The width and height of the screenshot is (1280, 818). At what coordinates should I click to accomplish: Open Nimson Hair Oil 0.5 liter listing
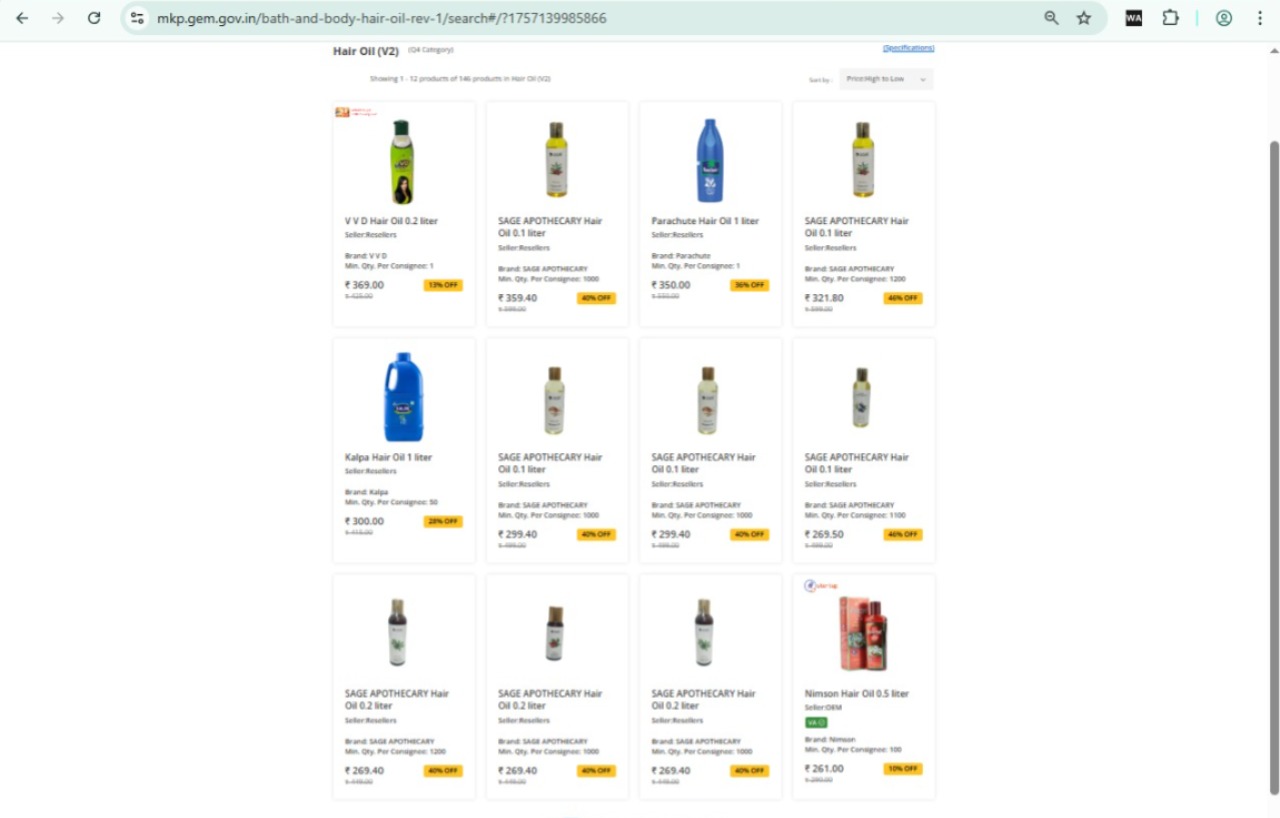[856, 693]
